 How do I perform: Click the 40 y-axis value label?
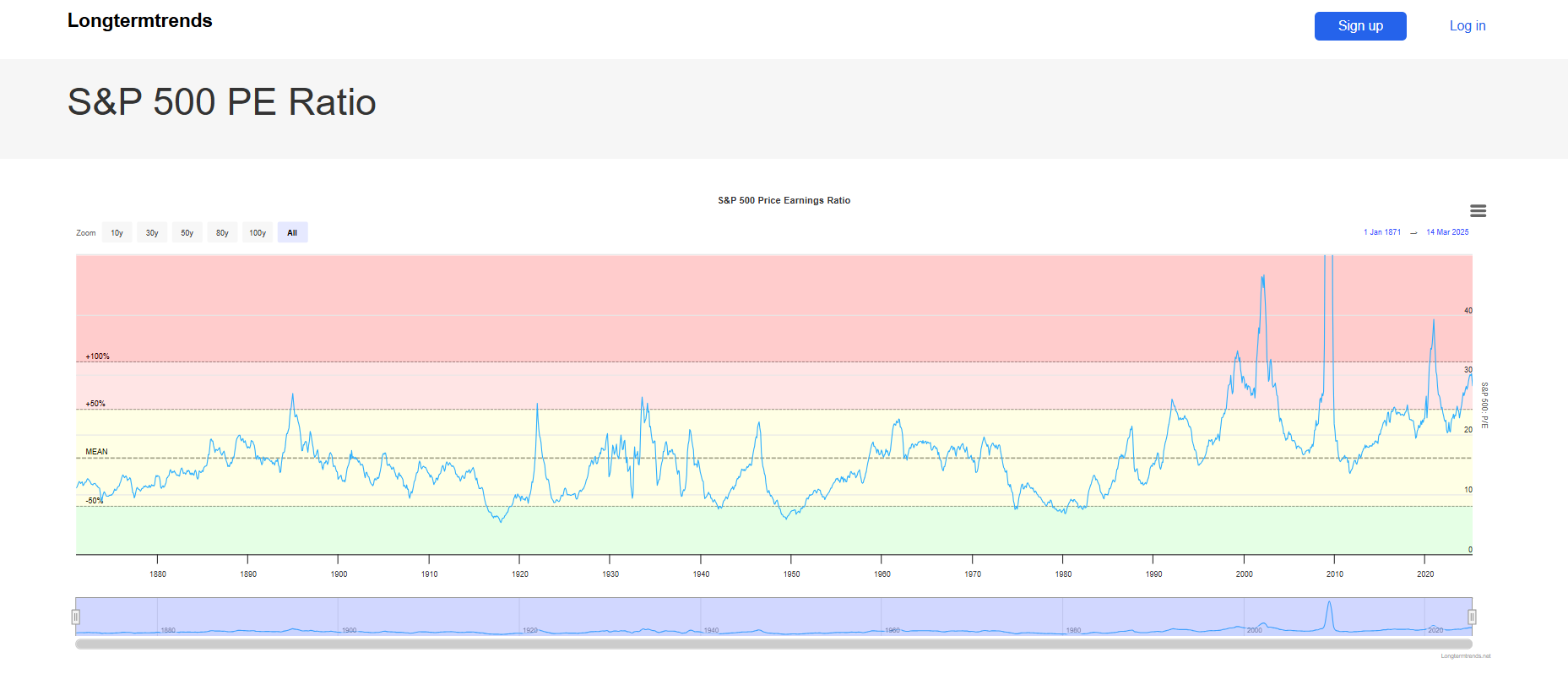[1468, 311]
